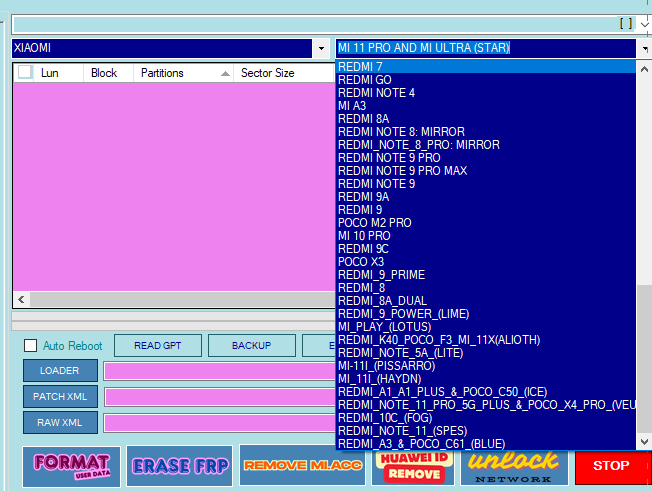Select the REDMI NOTE 9 entry

[486, 184]
